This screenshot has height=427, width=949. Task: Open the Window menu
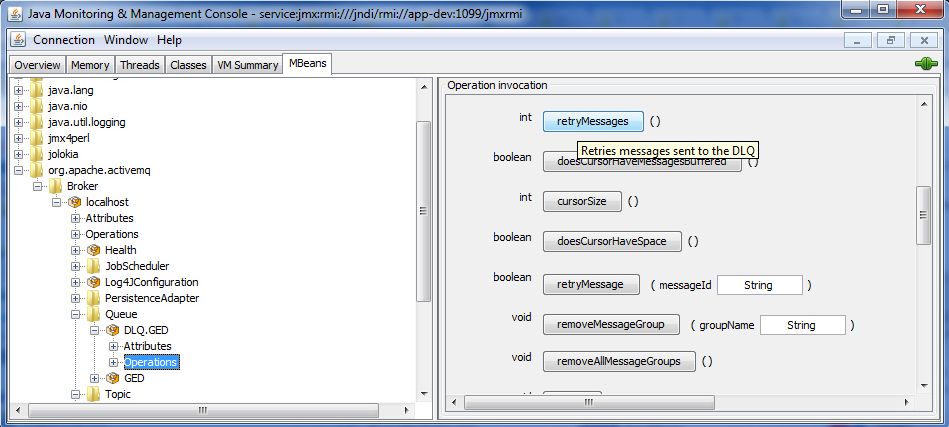tap(126, 40)
